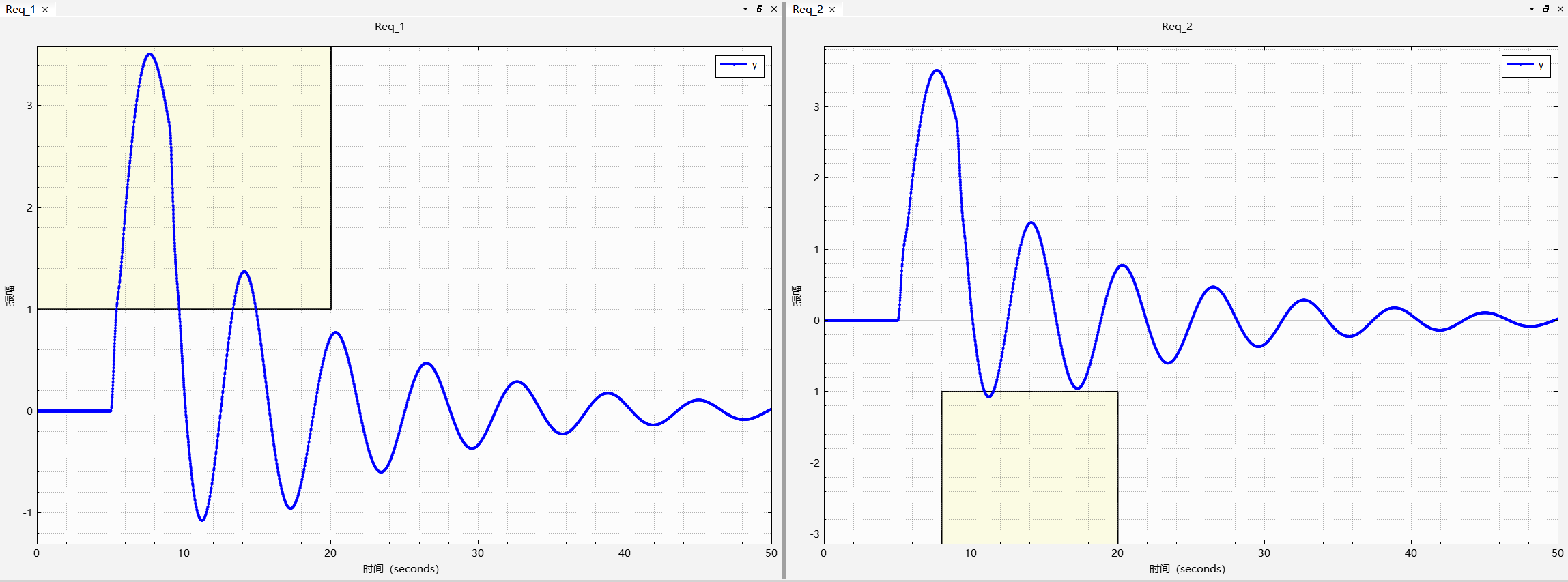Click the 振幅 y-axis label of Req_2 plot
Viewport: 1568px width, 582px height.
coord(797,295)
